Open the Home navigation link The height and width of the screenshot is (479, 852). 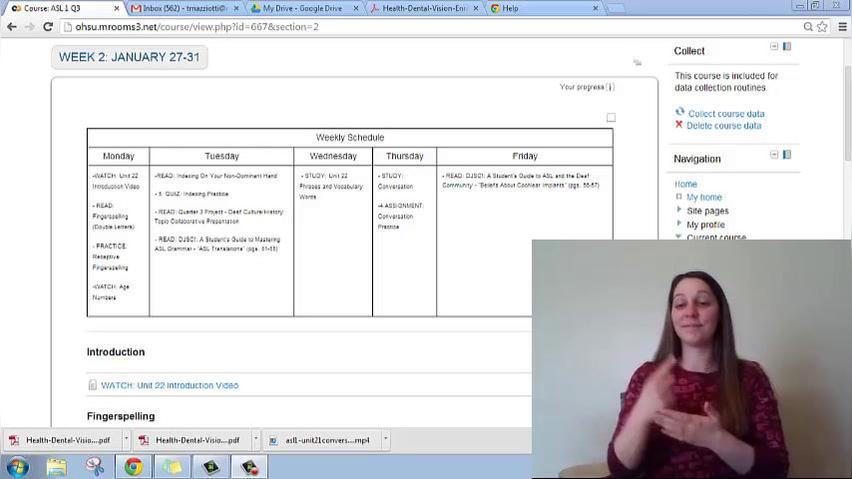click(x=686, y=184)
